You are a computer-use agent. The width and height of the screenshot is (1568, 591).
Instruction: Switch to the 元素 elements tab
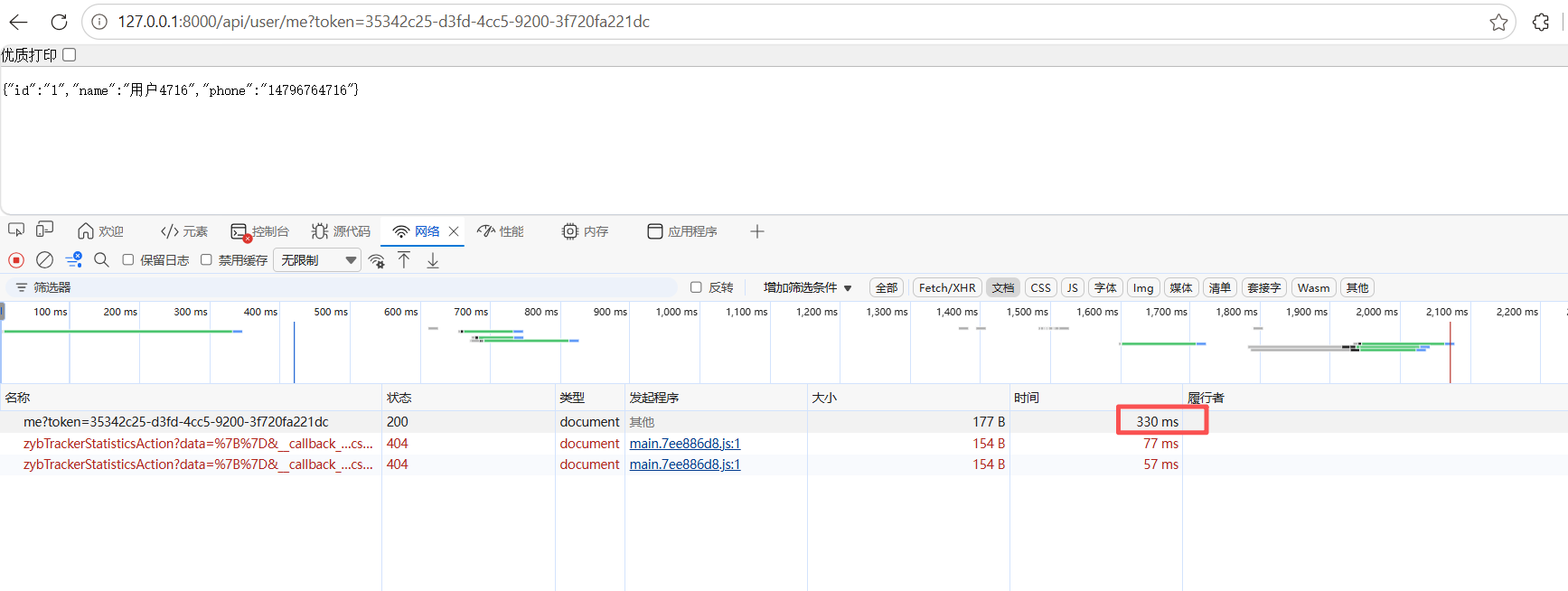pyautogui.click(x=184, y=231)
